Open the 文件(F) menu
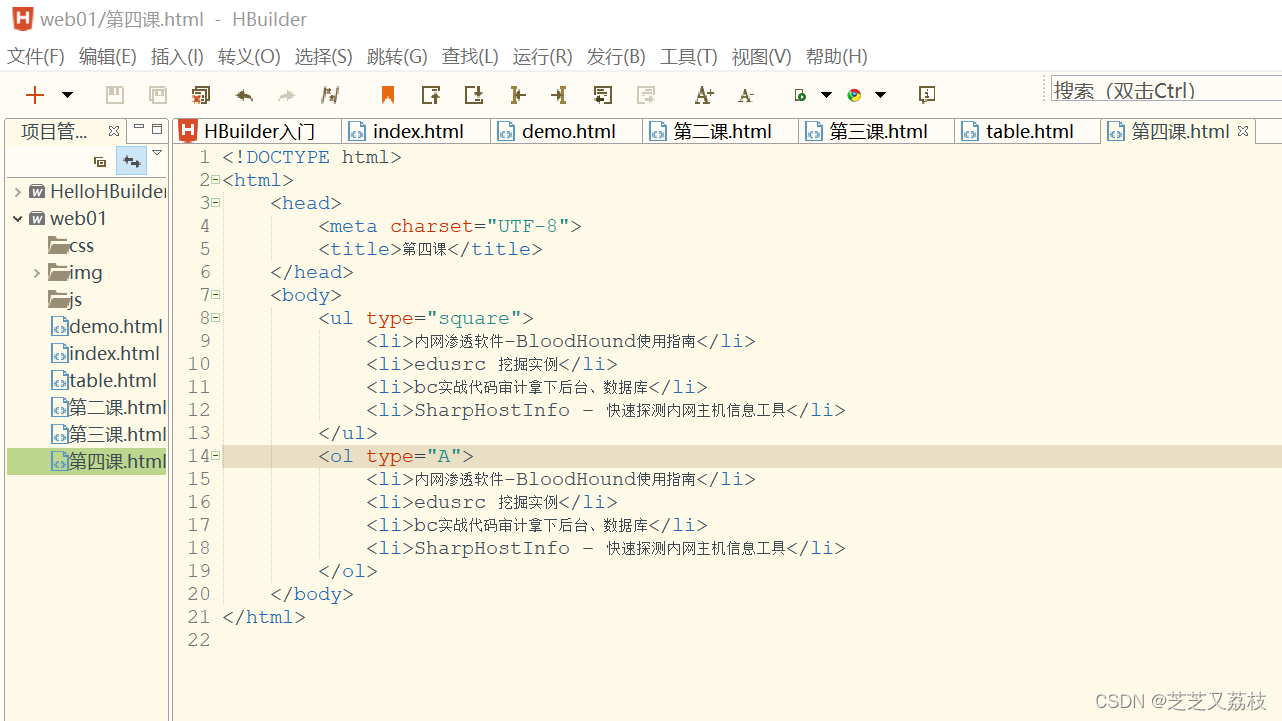The image size is (1282, 721). pos(36,57)
